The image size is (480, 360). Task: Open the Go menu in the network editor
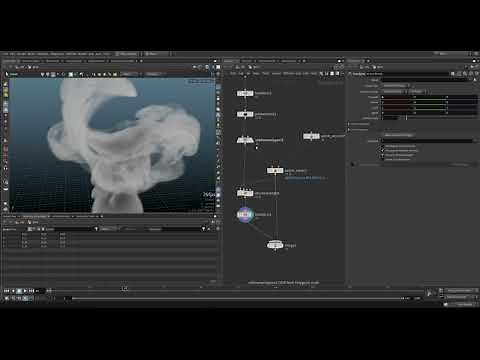click(249, 74)
